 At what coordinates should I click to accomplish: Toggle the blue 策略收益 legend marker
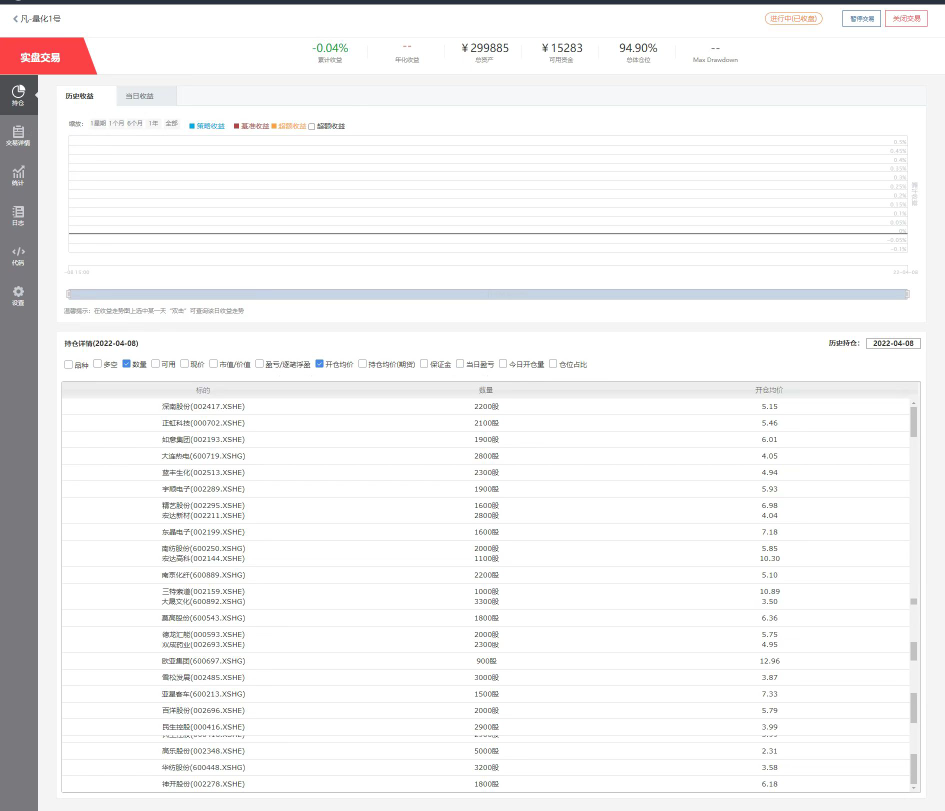(192, 126)
